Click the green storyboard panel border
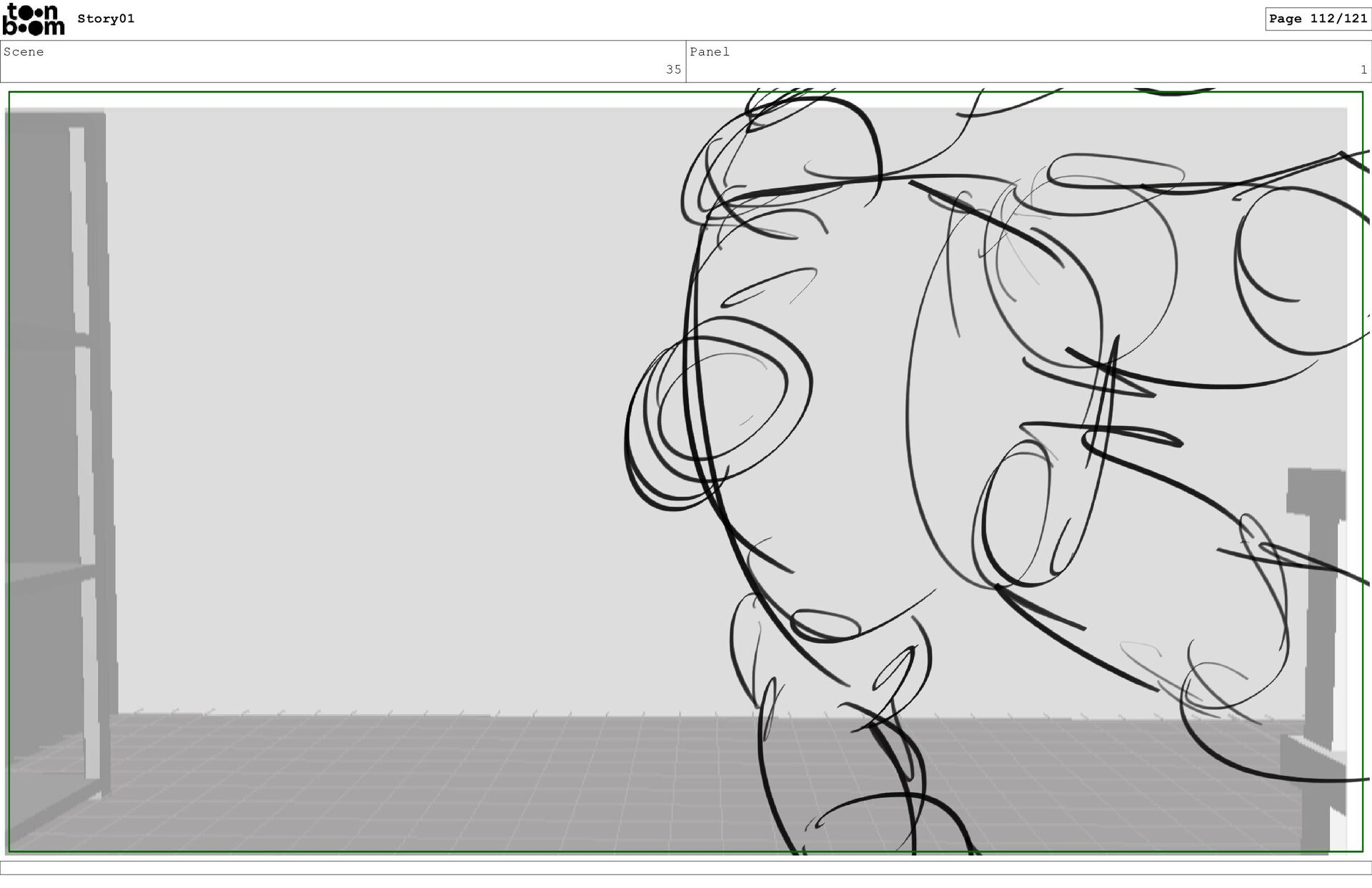The image size is (1372, 888). 357,92
